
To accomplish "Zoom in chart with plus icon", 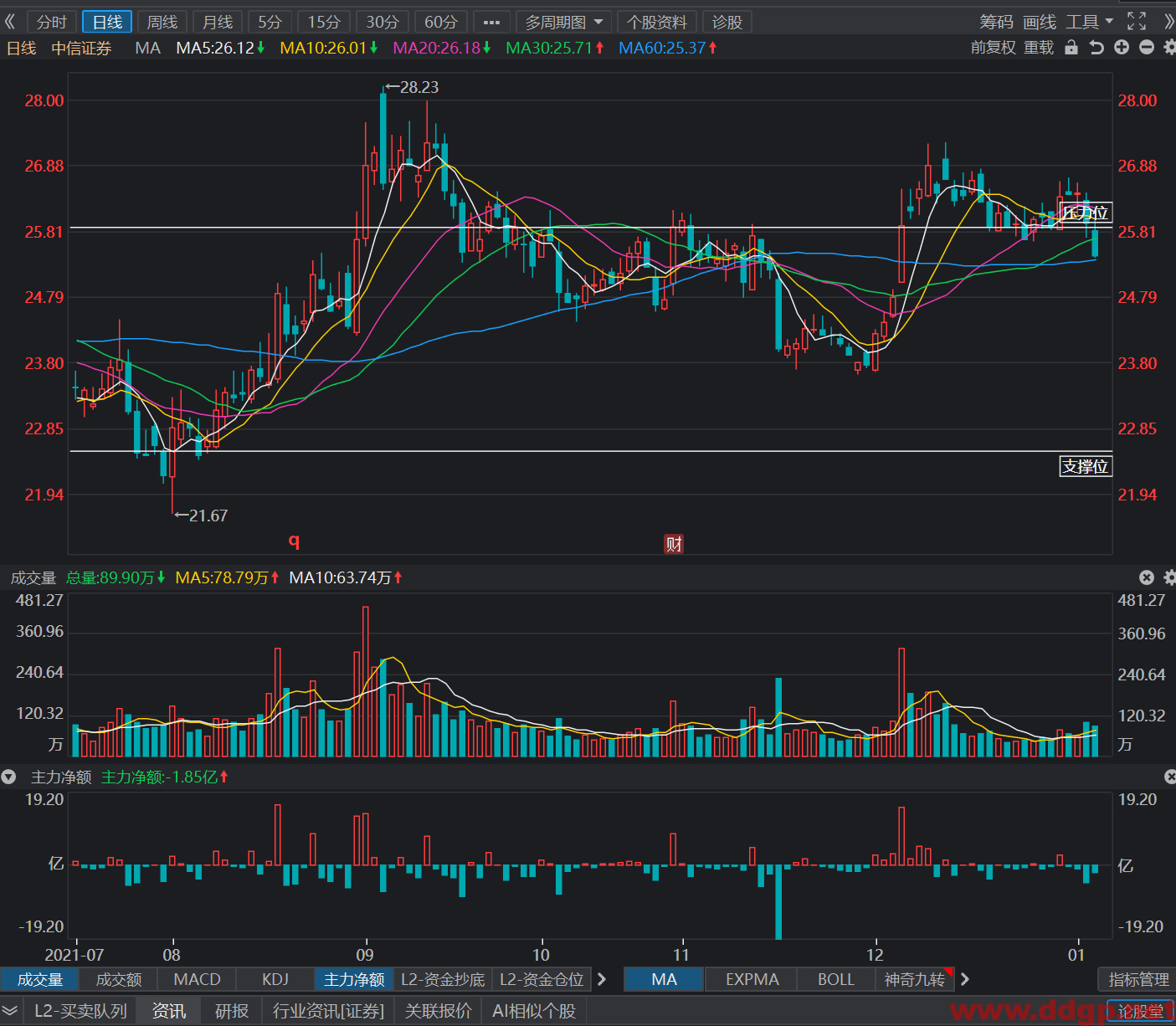I will point(1122,48).
